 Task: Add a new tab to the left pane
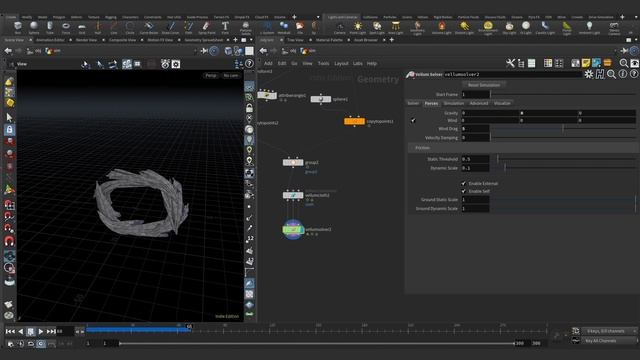[236, 40]
